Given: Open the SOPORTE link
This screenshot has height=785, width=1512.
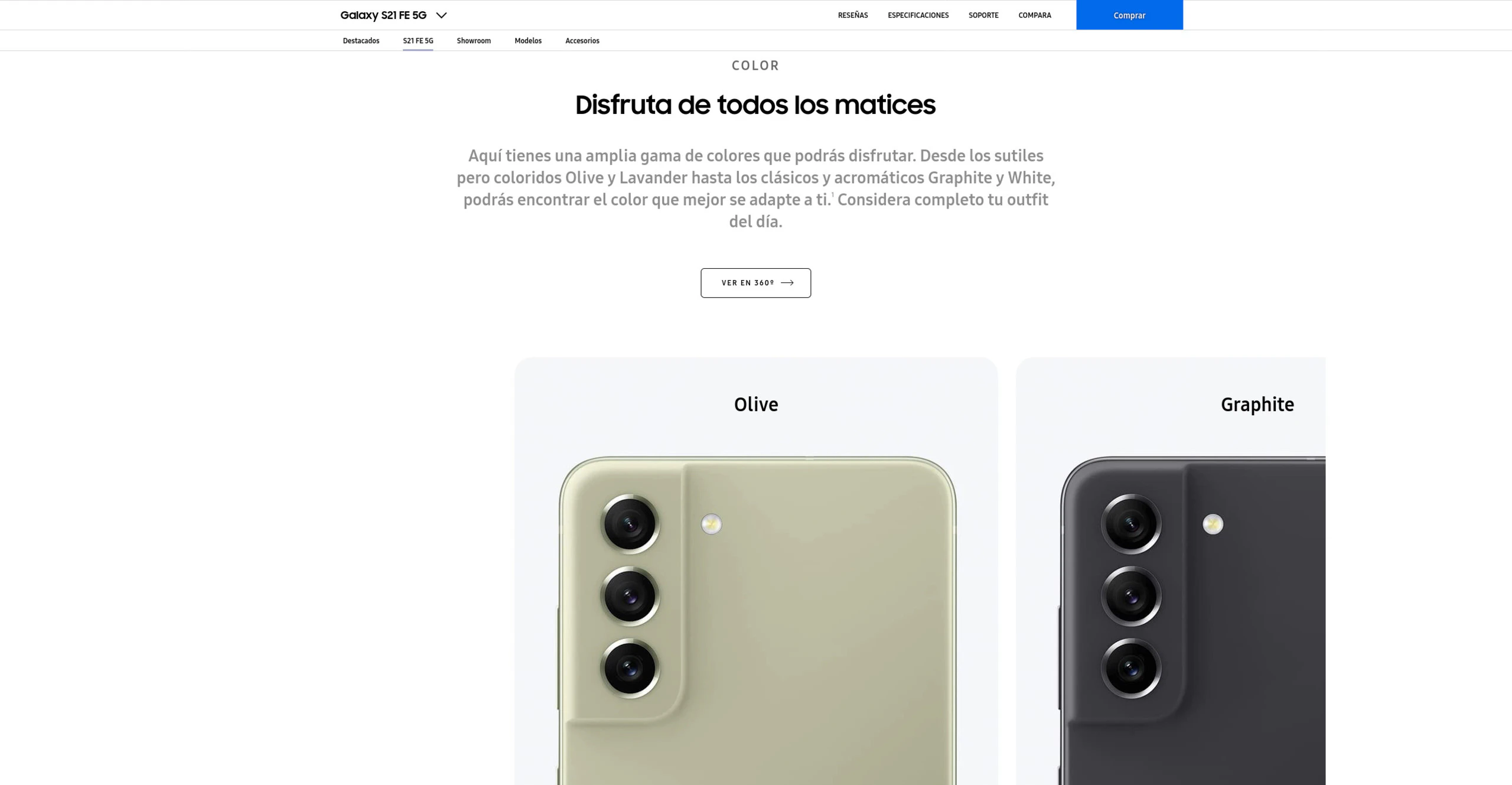Looking at the screenshot, I should pyautogui.click(x=983, y=15).
